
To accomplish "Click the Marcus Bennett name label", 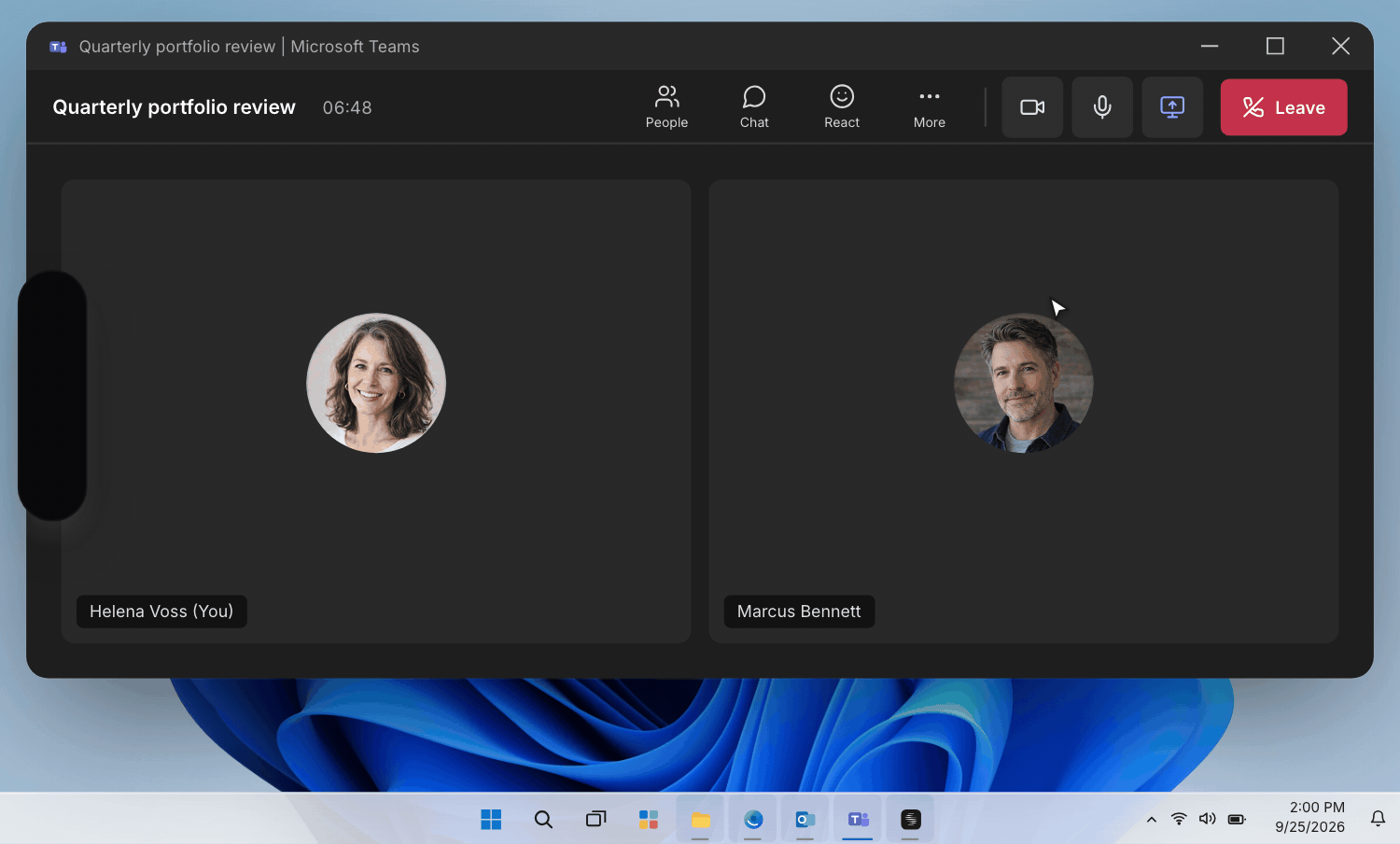I will pos(799,612).
